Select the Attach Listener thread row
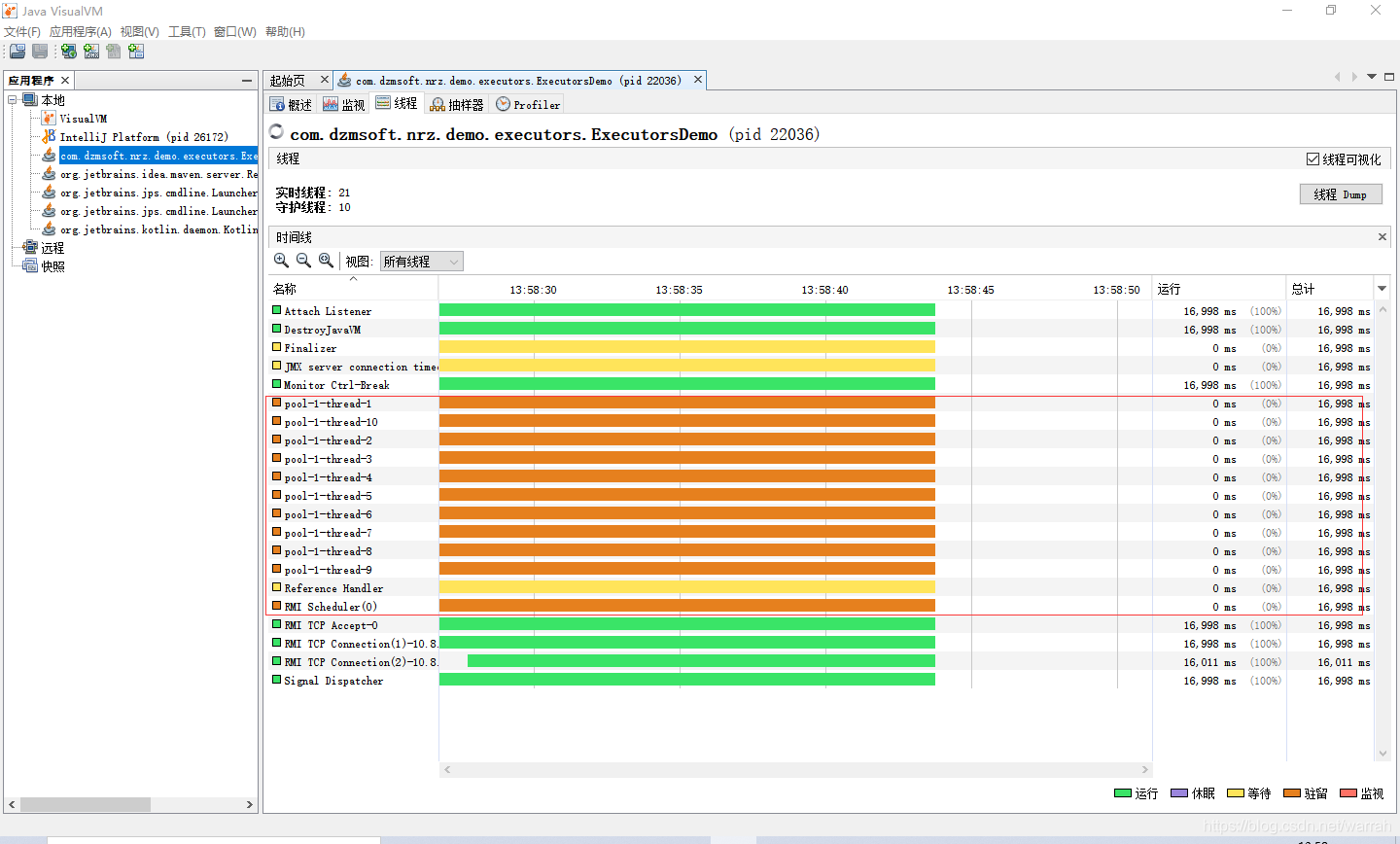Viewport: 1400px width, 844px height. pos(821,311)
